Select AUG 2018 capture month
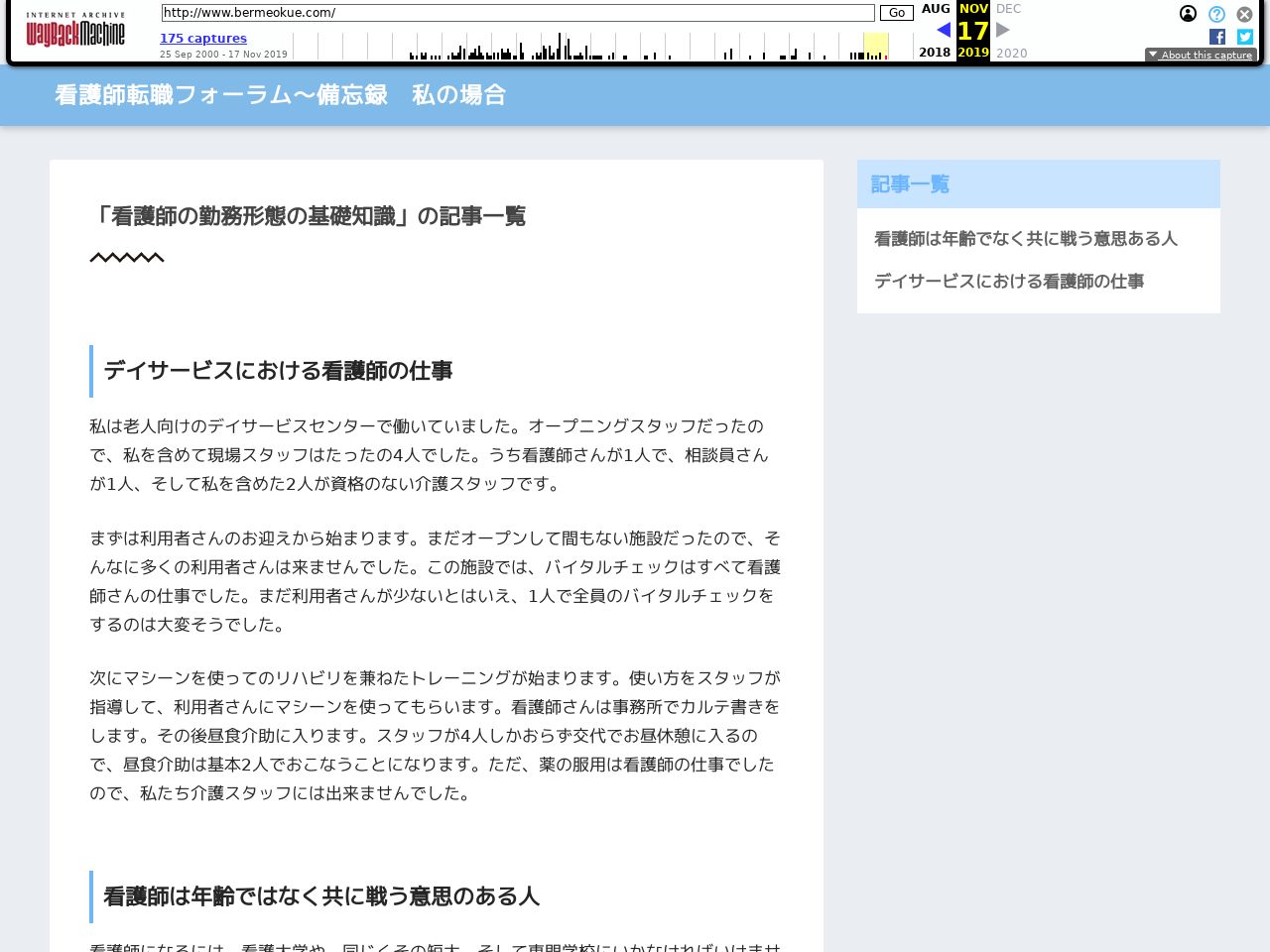This screenshot has height=952, width=1270. (x=935, y=9)
